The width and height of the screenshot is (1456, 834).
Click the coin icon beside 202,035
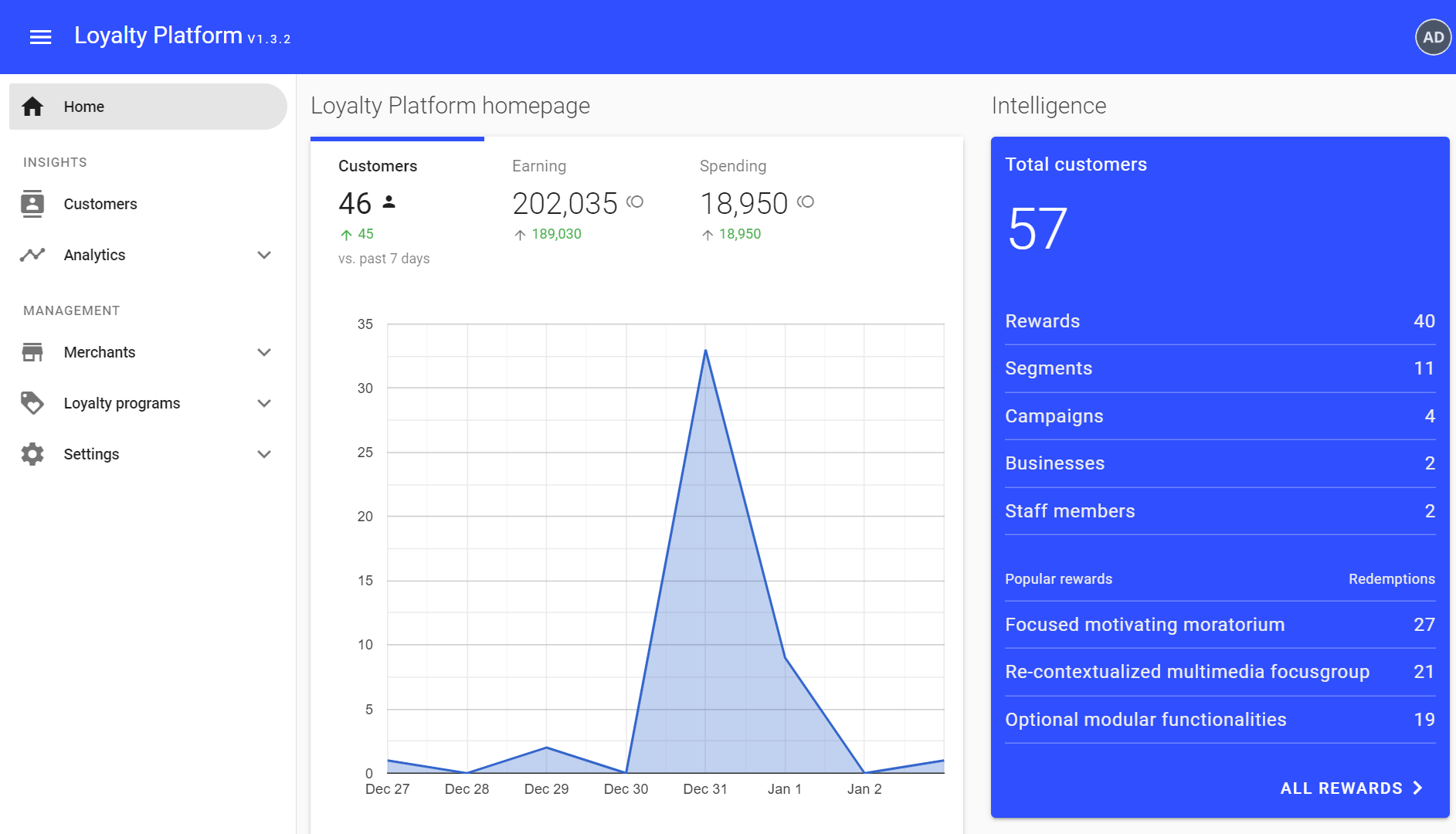(635, 202)
